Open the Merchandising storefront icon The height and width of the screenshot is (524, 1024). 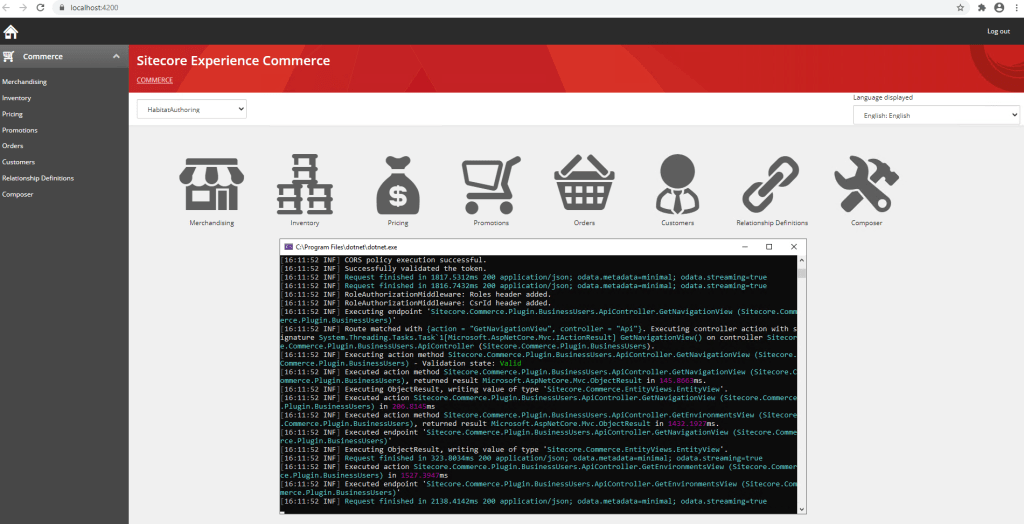click(x=212, y=184)
